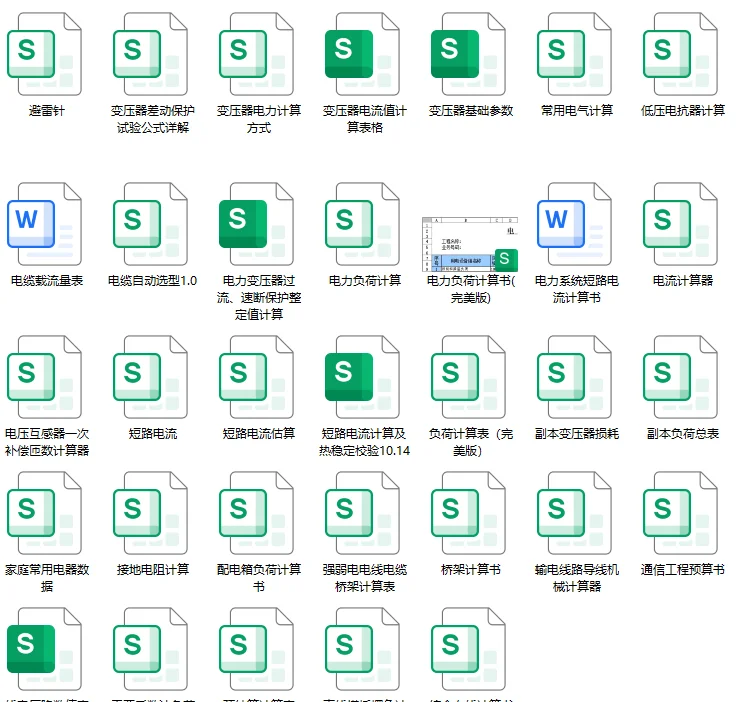This screenshot has width=736, height=702.
Task: Click the 副本变压器损耗 file icon
Action: tap(575, 377)
